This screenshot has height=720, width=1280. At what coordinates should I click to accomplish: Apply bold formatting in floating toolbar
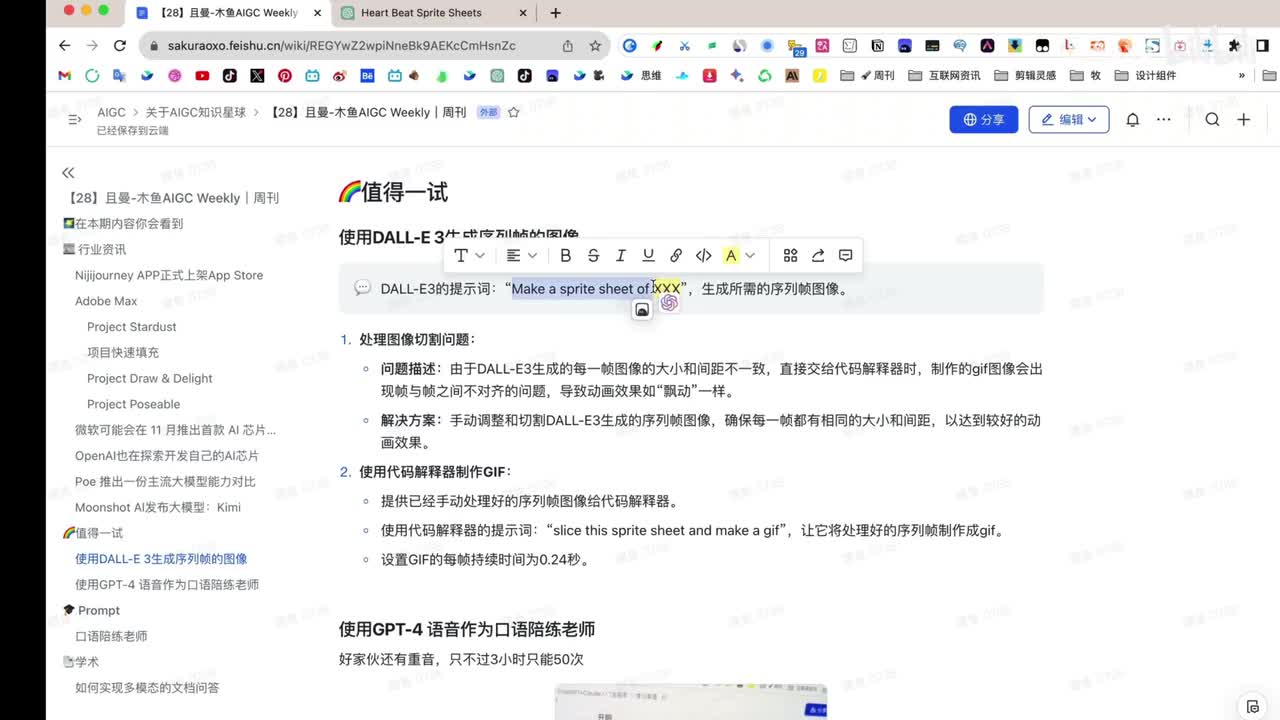(565, 256)
